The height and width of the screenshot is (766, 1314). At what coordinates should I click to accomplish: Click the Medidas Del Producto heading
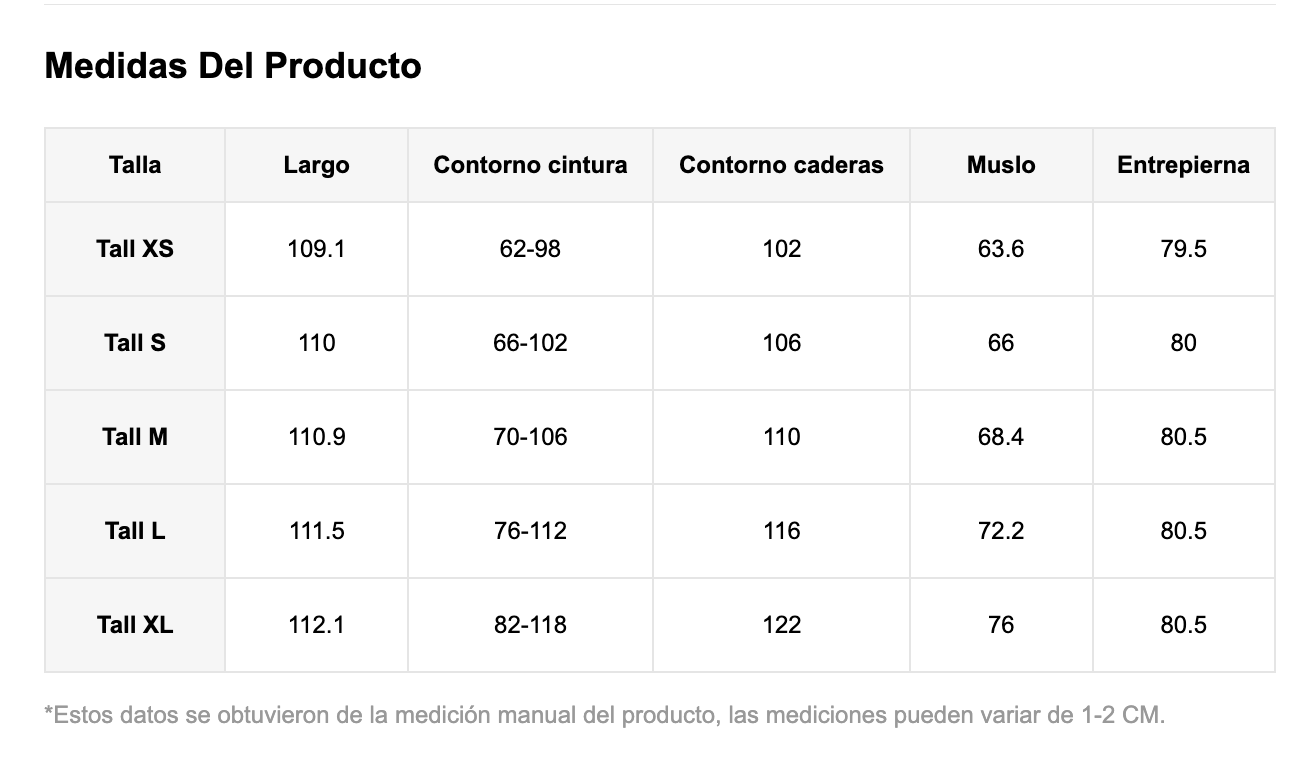233,66
